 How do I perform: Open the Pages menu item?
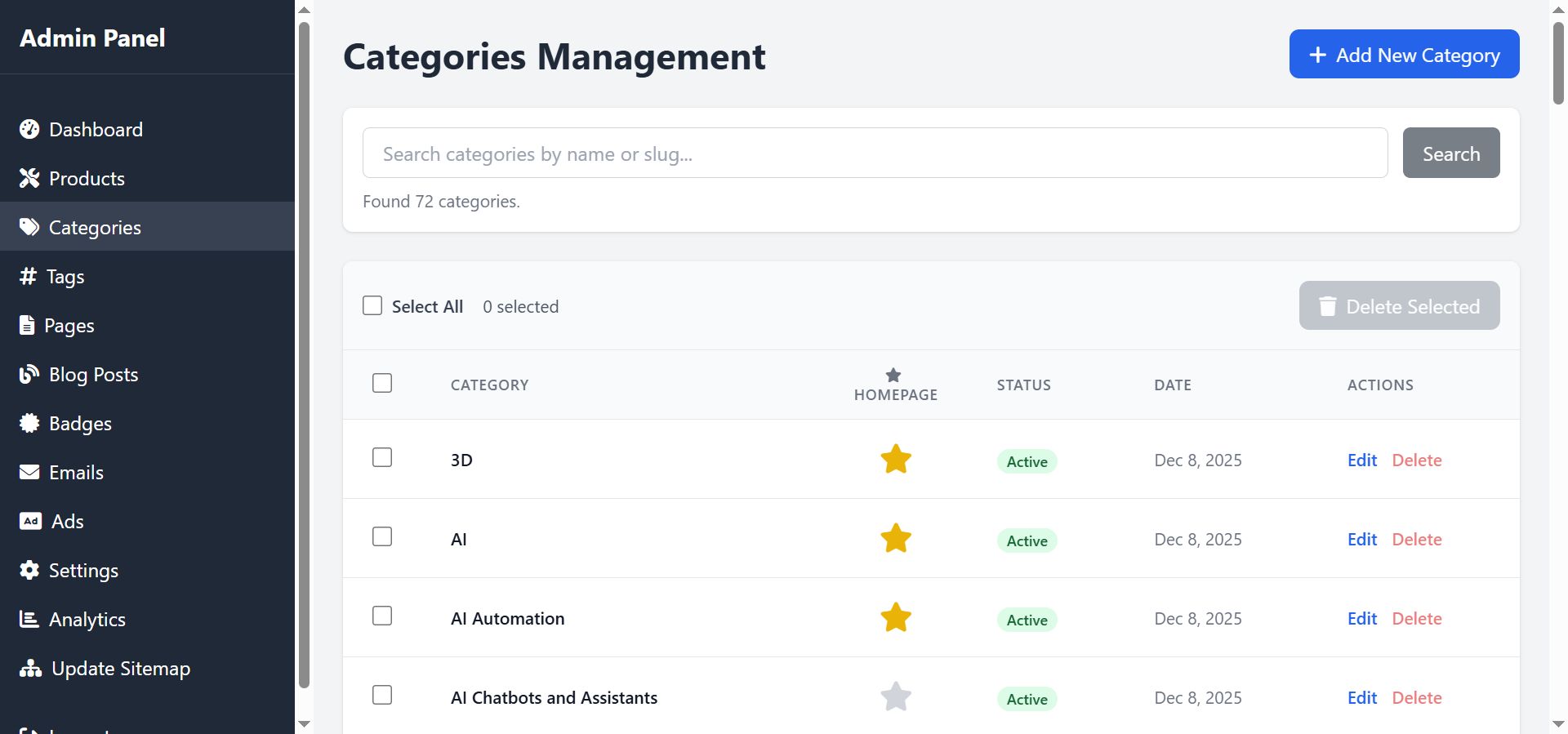pyautogui.click(x=69, y=326)
